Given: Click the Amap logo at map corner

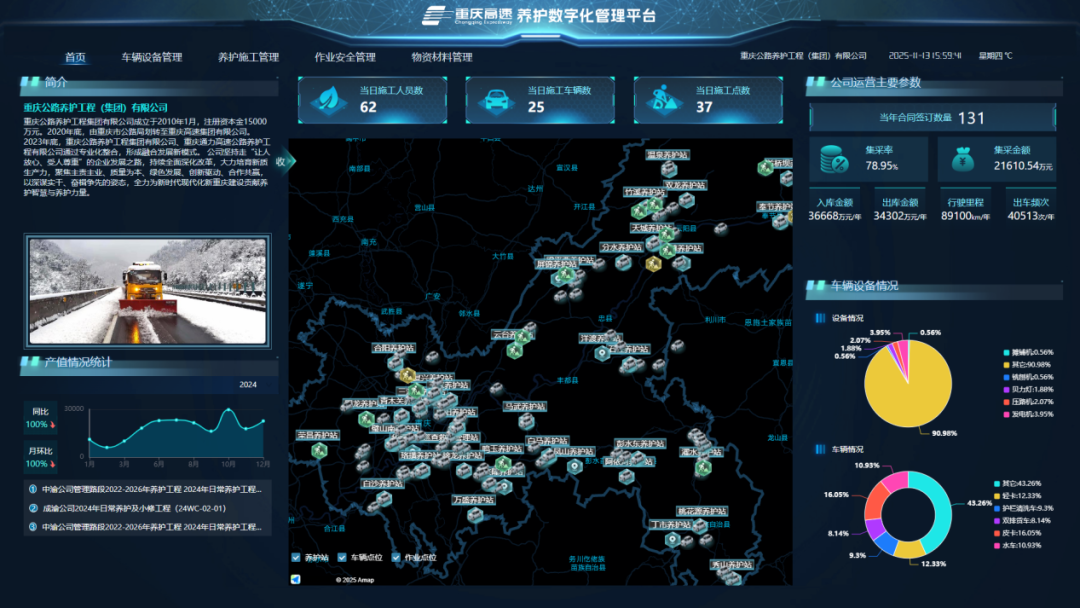Looking at the screenshot, I should 296,578.
